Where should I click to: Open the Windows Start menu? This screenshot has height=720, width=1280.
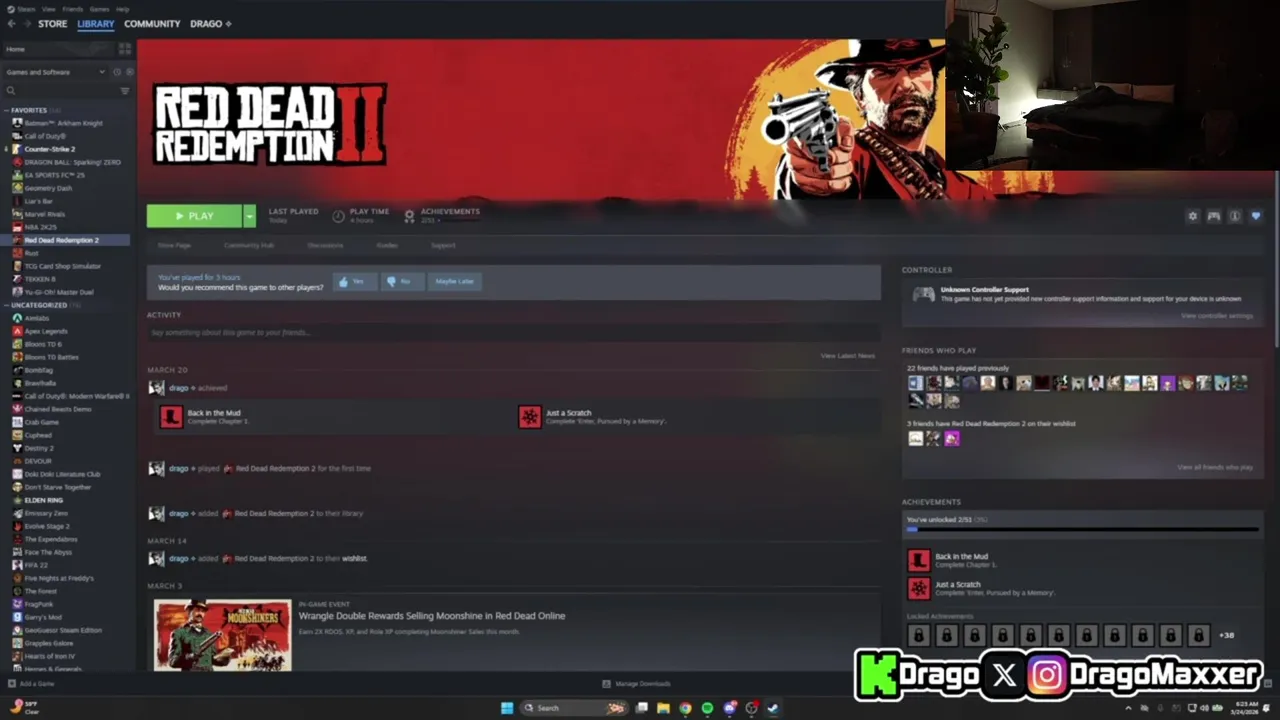pyautogui.click(x=507, y=708)
